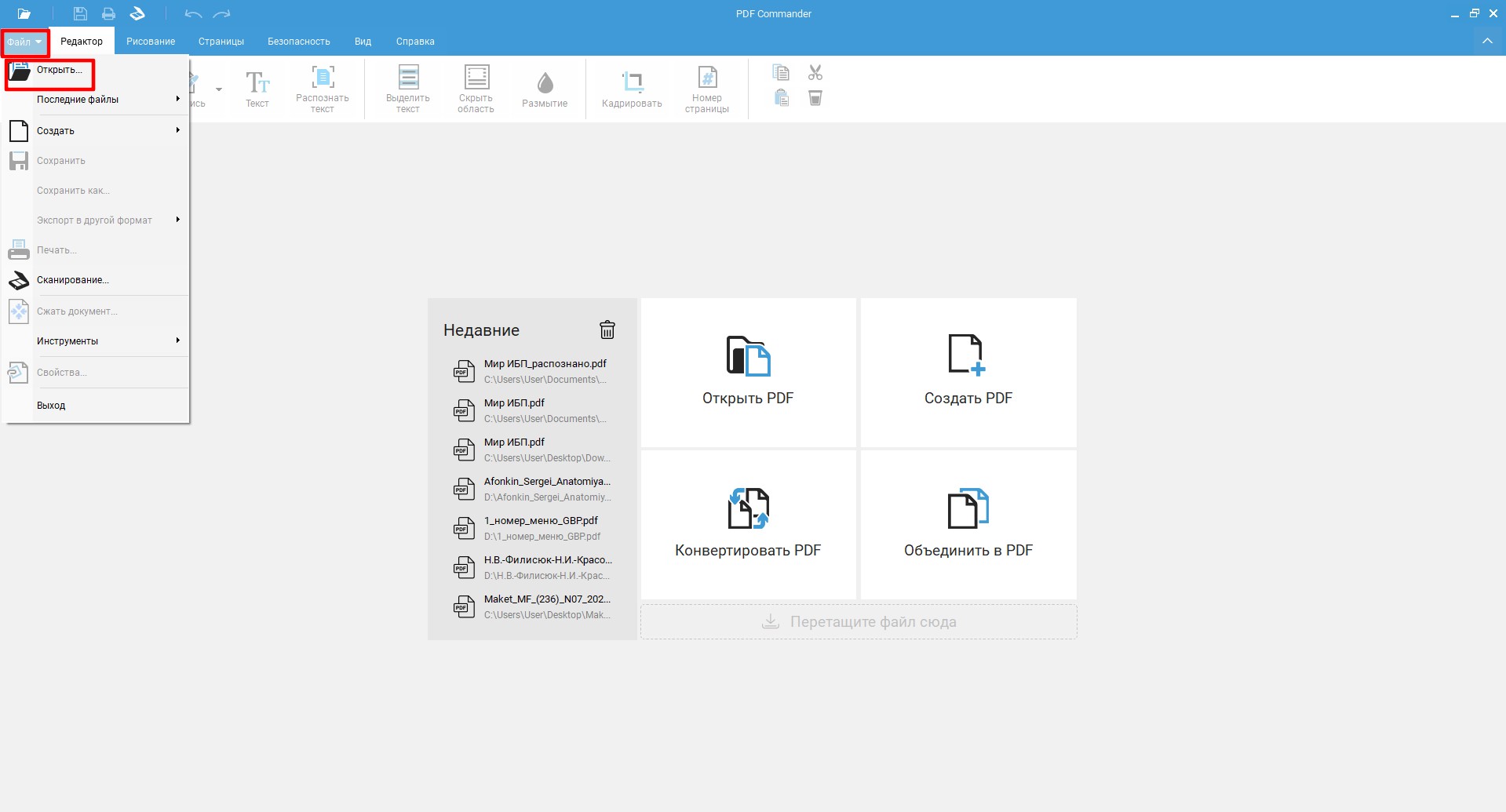1506x812 pixels.
Task: Select Сохранить как... in the File menu
Action: [96, 191]
